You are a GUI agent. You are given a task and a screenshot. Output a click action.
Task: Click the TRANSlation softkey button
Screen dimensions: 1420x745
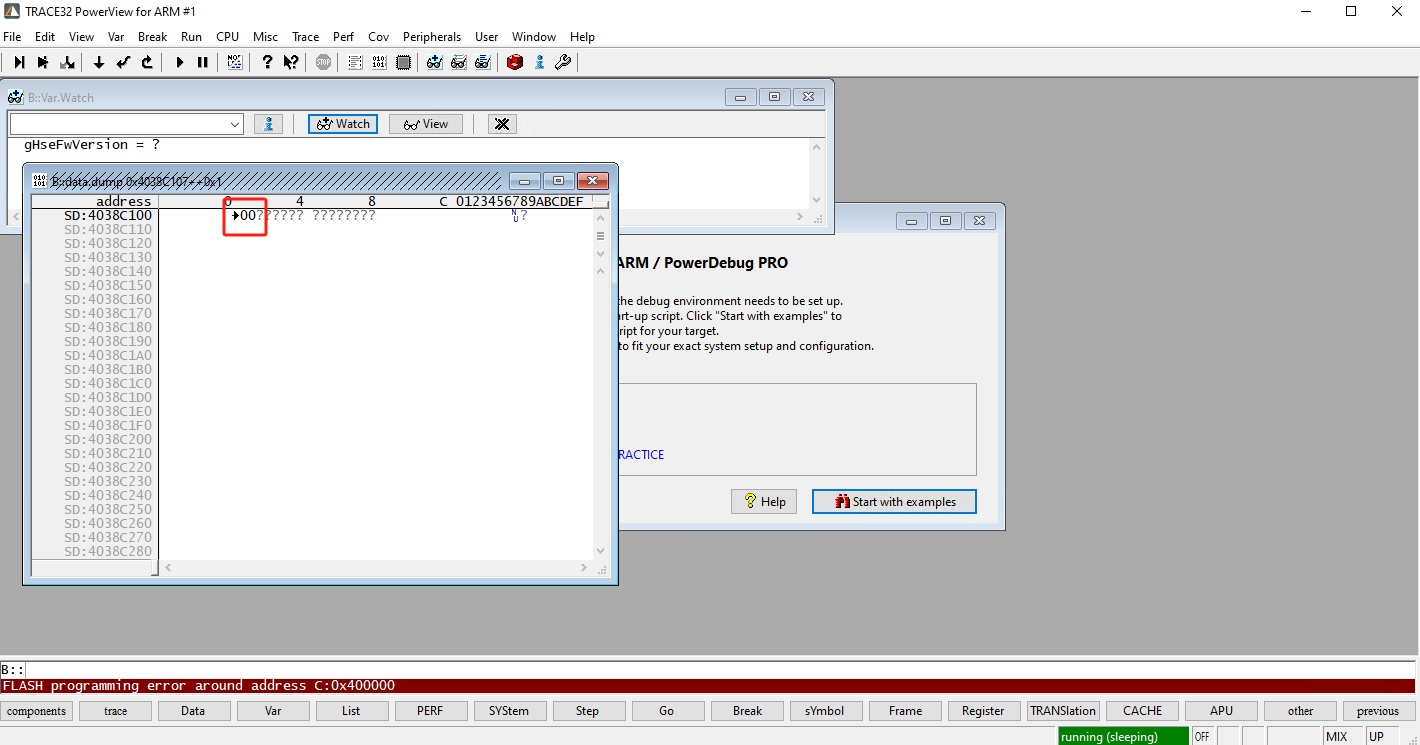point(1063,711)
